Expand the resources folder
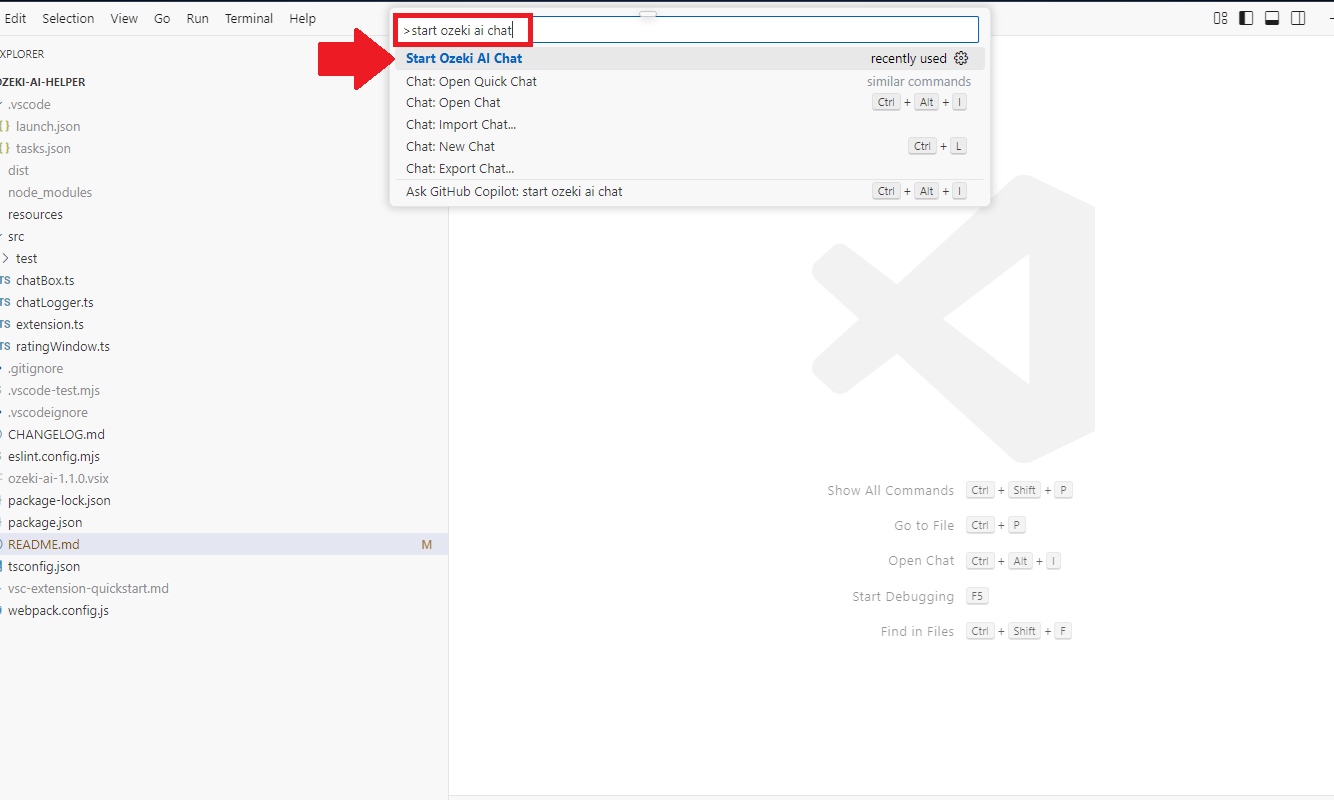The image size is (1334, 800). click(x=224, y=214)
